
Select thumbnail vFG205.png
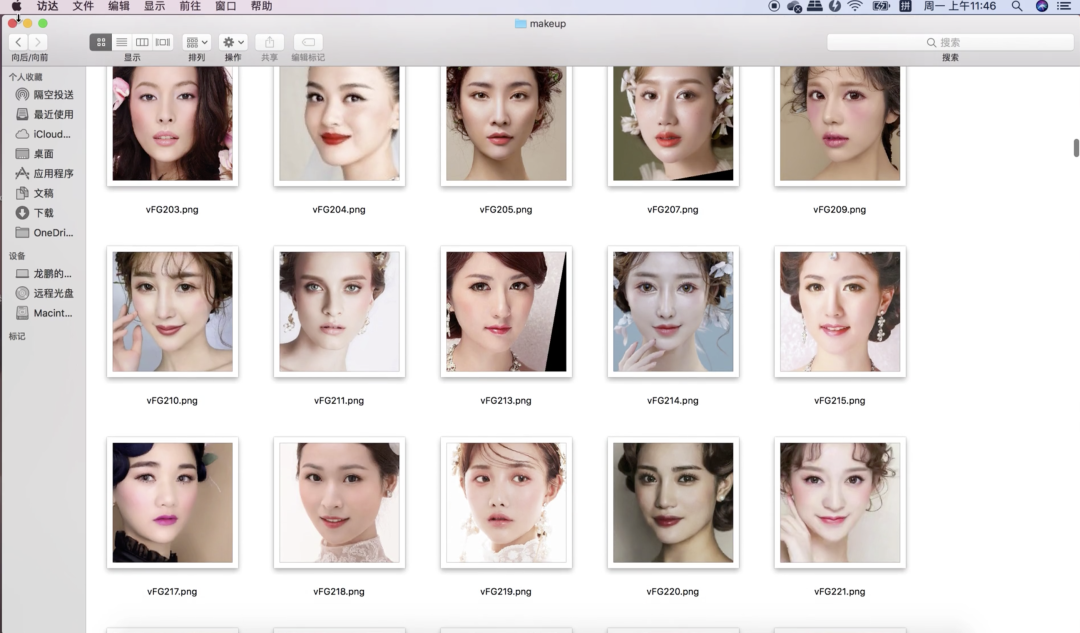[506, 124]
